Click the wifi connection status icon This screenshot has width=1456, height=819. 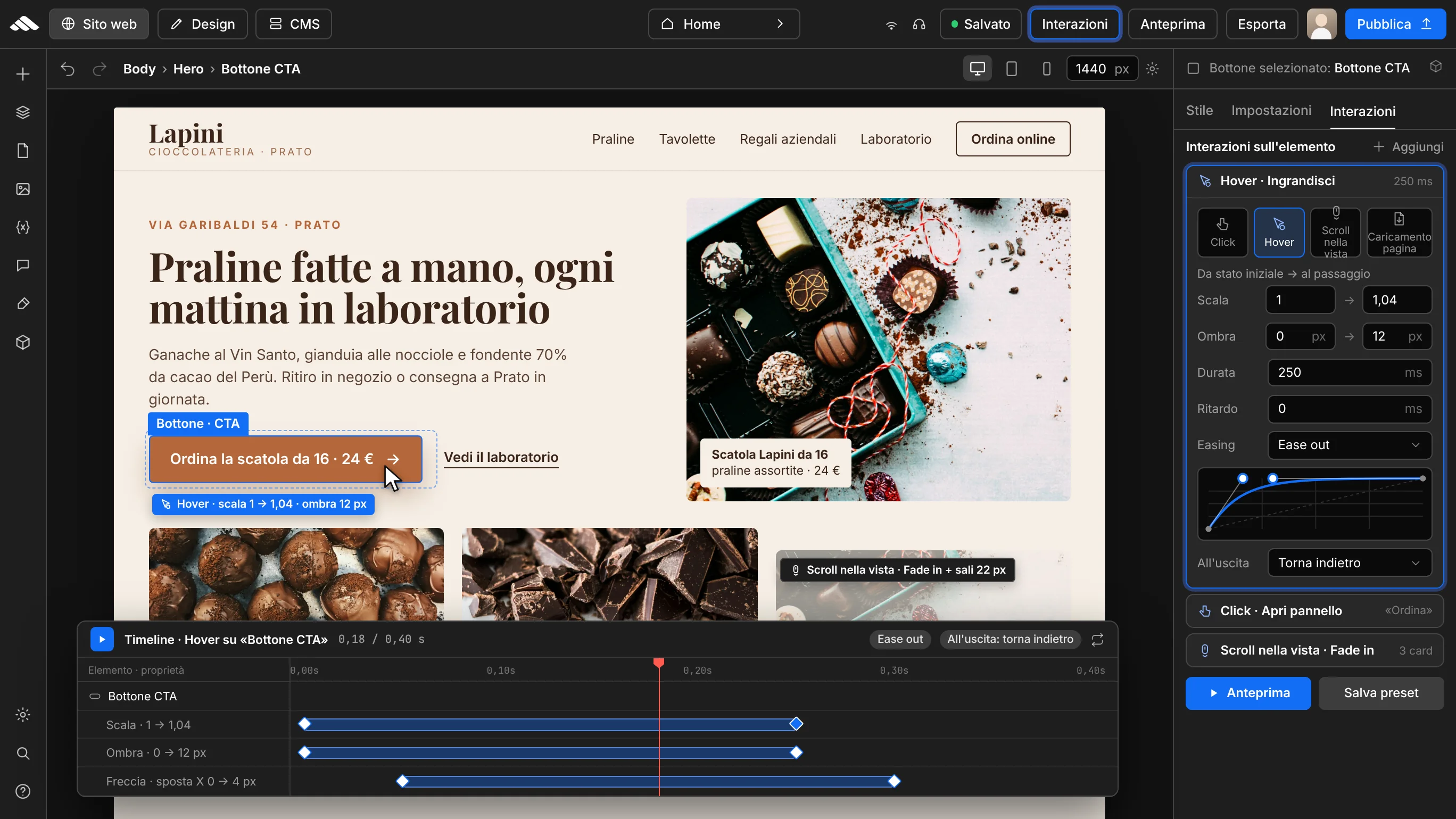(891, 24)
